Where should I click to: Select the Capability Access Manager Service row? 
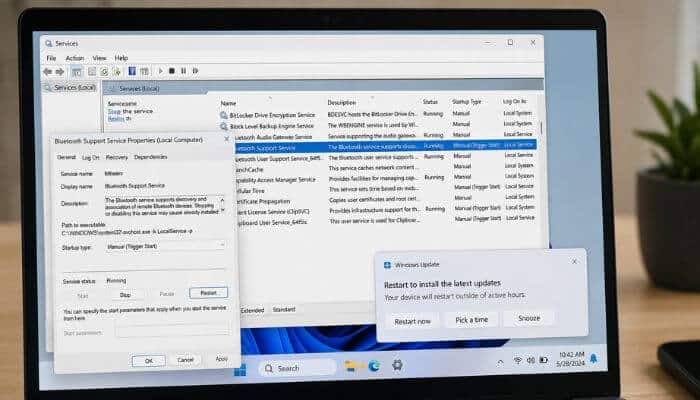(386, 178)
